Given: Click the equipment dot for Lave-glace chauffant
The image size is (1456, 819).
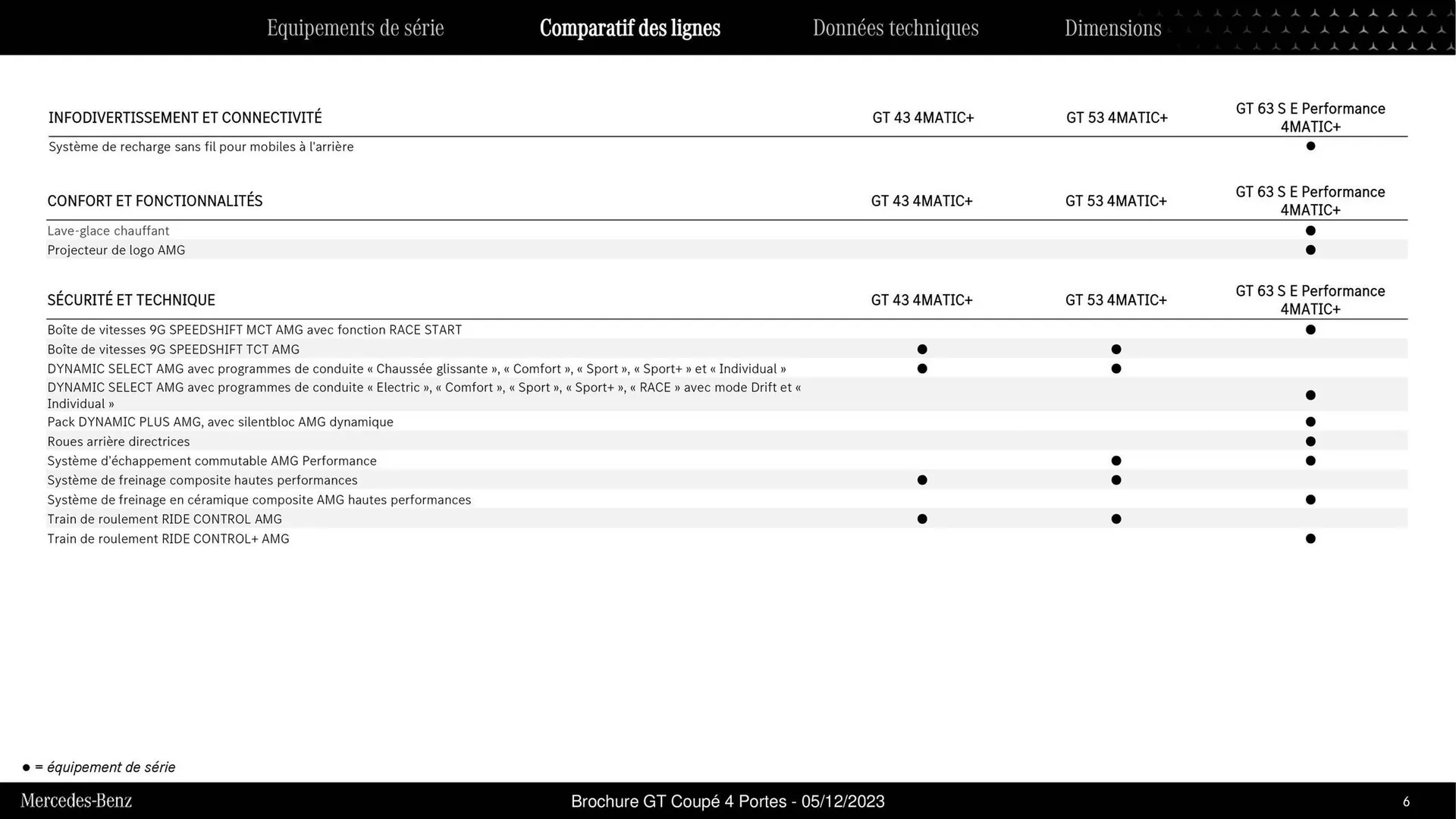Looking at the screenshot, I should [1310, 231].
